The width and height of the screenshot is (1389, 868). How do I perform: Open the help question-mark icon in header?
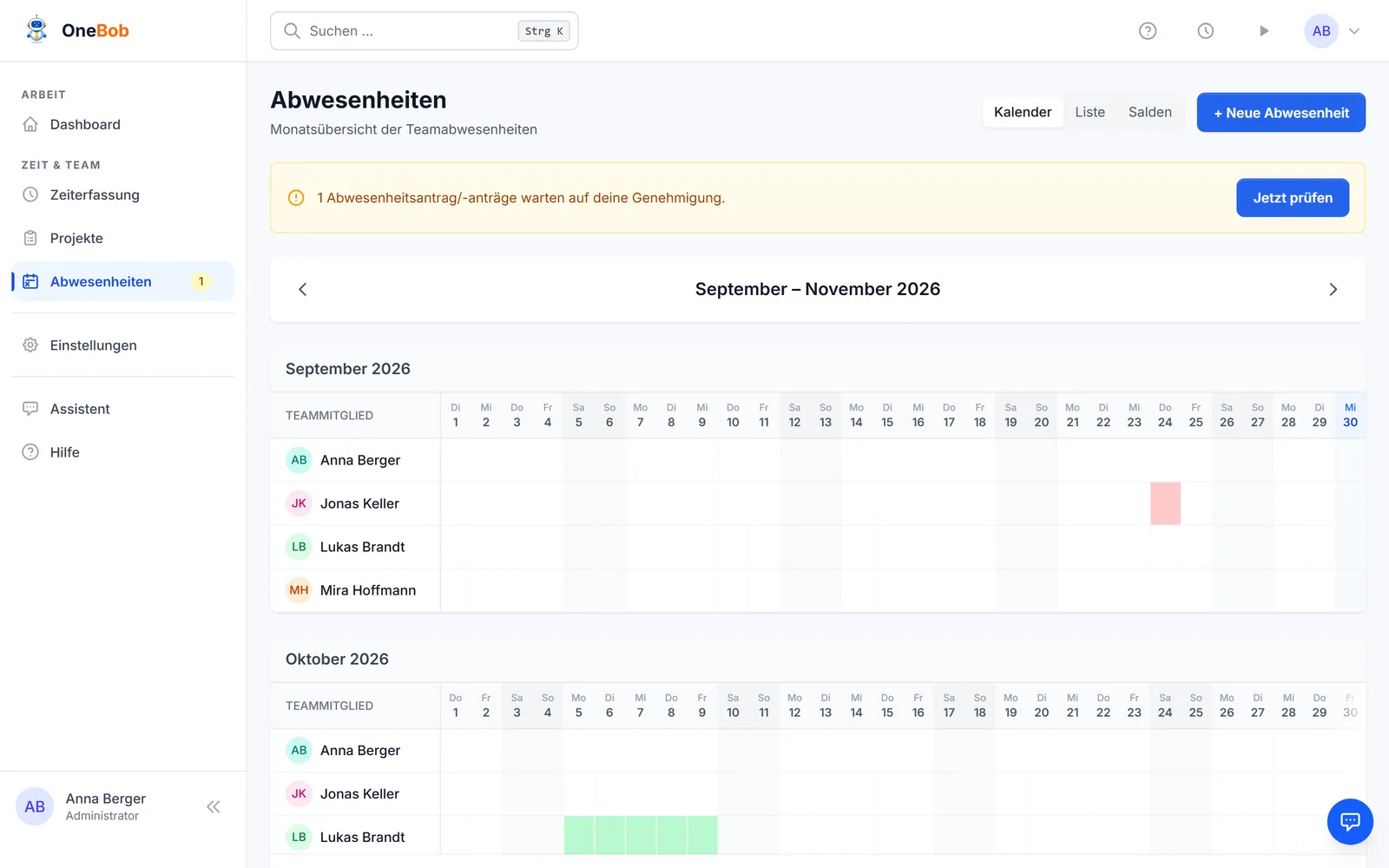[x=1148, y=31]
